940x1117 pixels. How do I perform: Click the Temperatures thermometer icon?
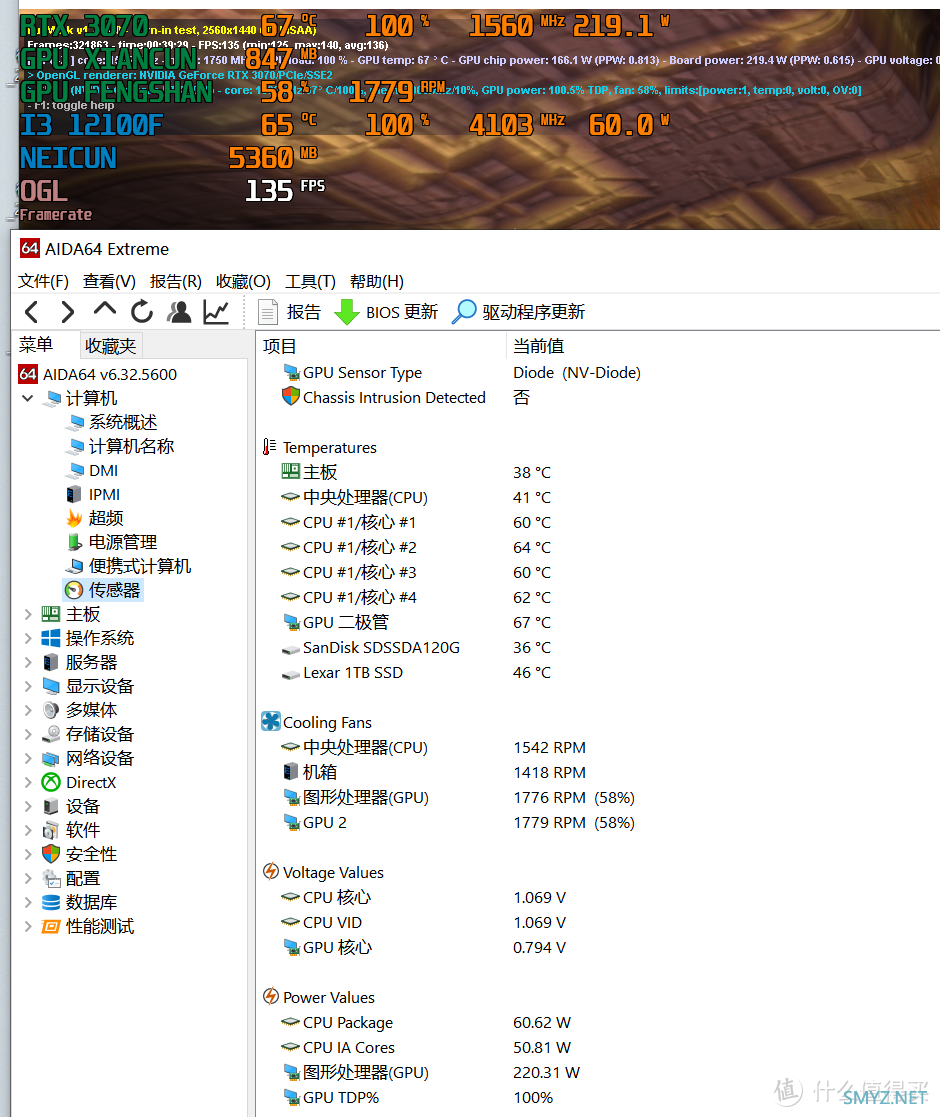pyautogui.click(x=269, y=447)
